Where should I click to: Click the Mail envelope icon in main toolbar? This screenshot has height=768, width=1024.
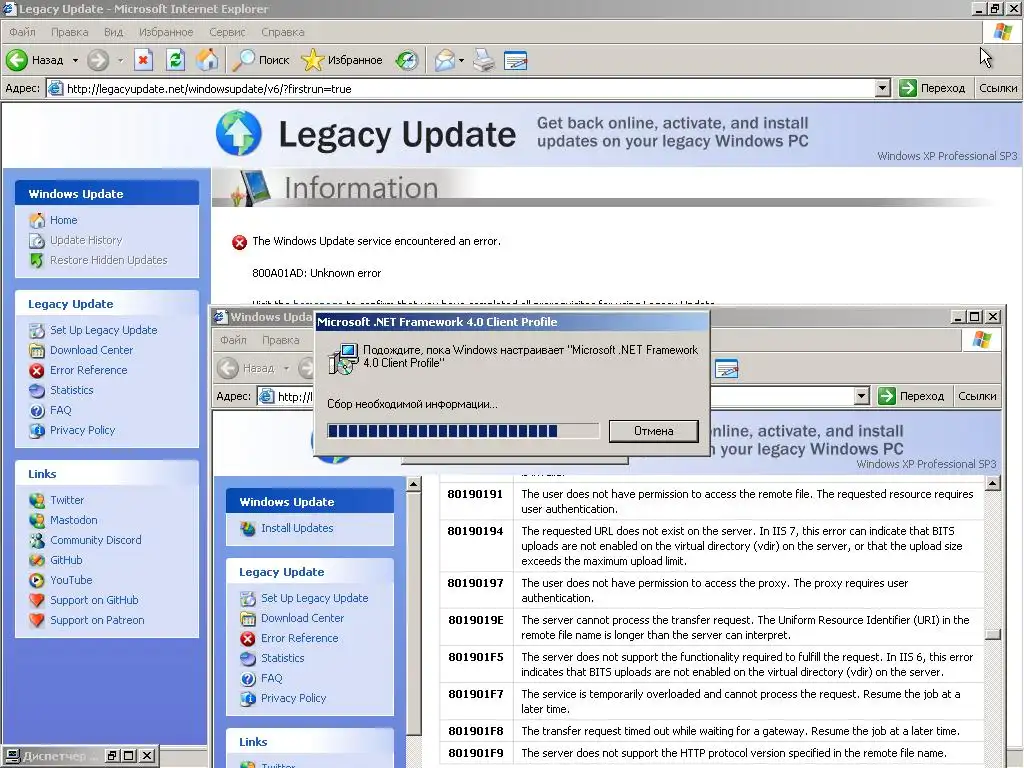click(444, 60)
